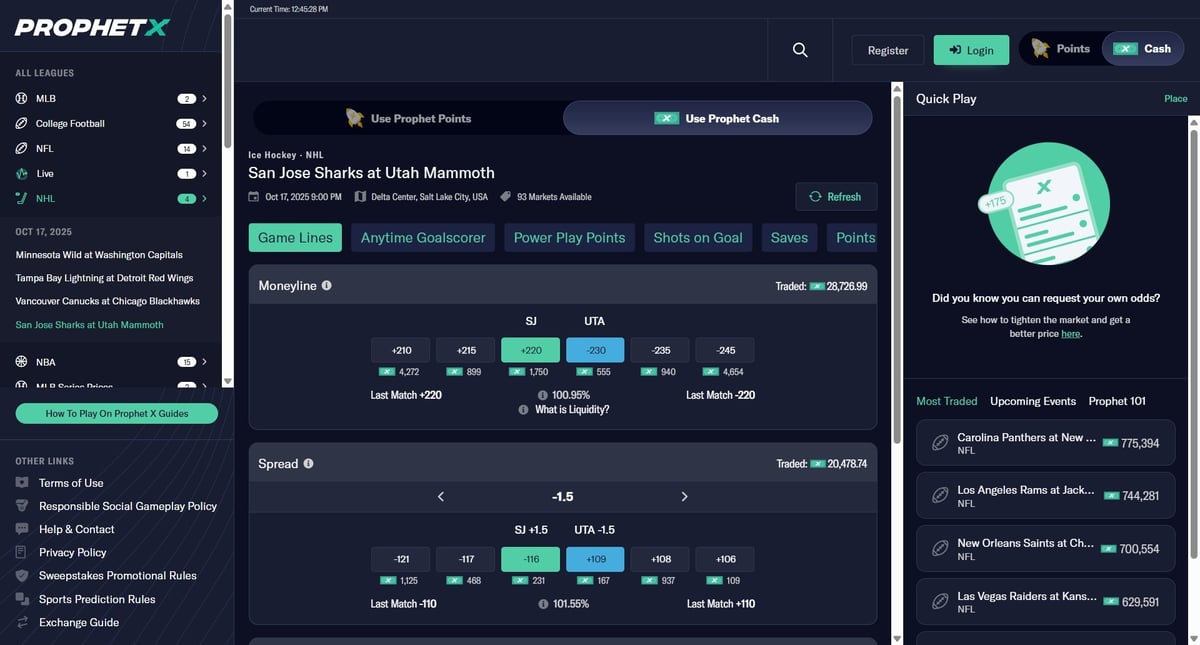The height and width of the screenshot is (645, 1200).
Task: Click the 'What is Liquidity?' info icon
Action: coord(523,410)
